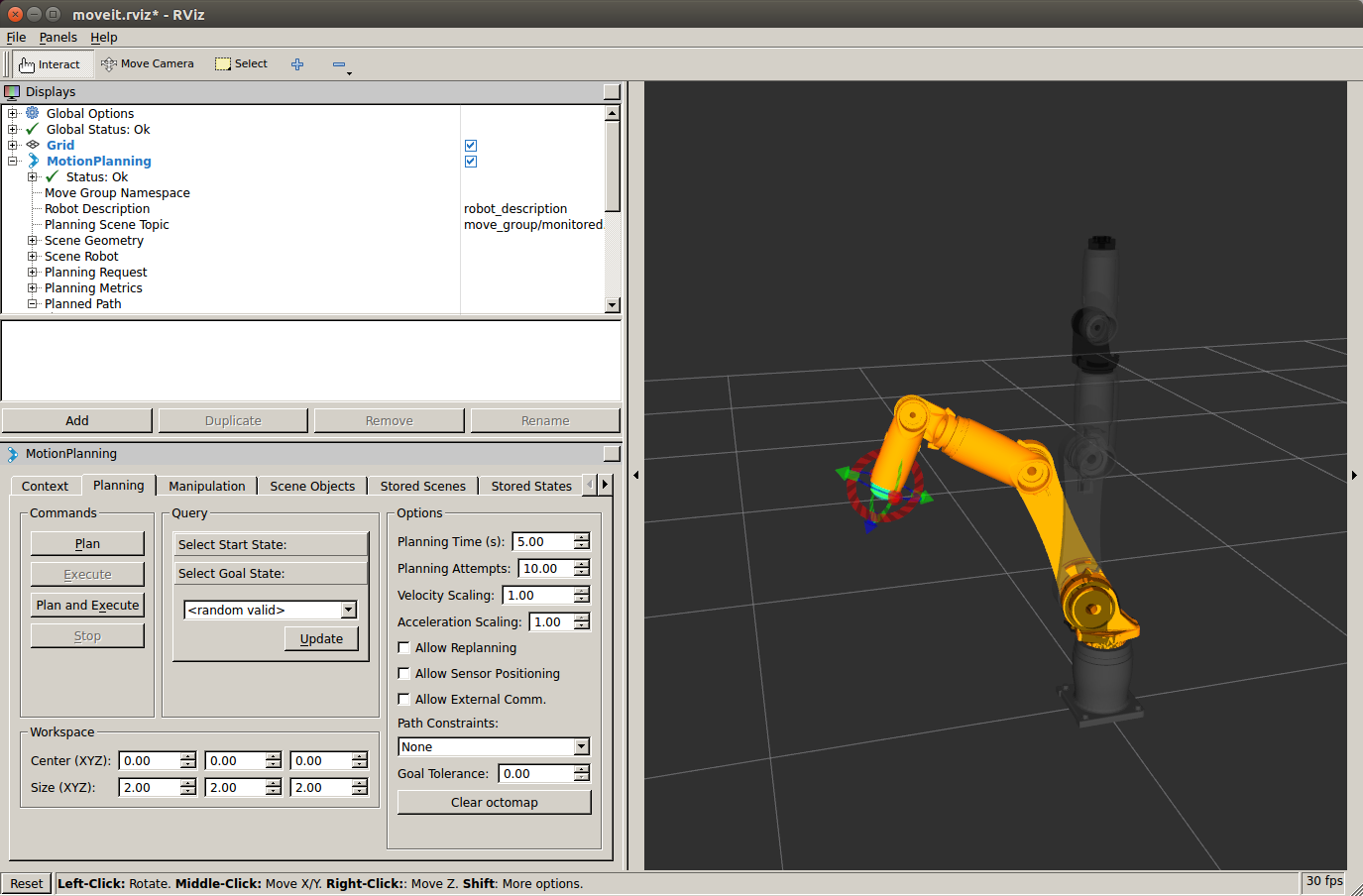1363x896 pixels.
Task: Click the Planning Time input field
Action: 542,542
